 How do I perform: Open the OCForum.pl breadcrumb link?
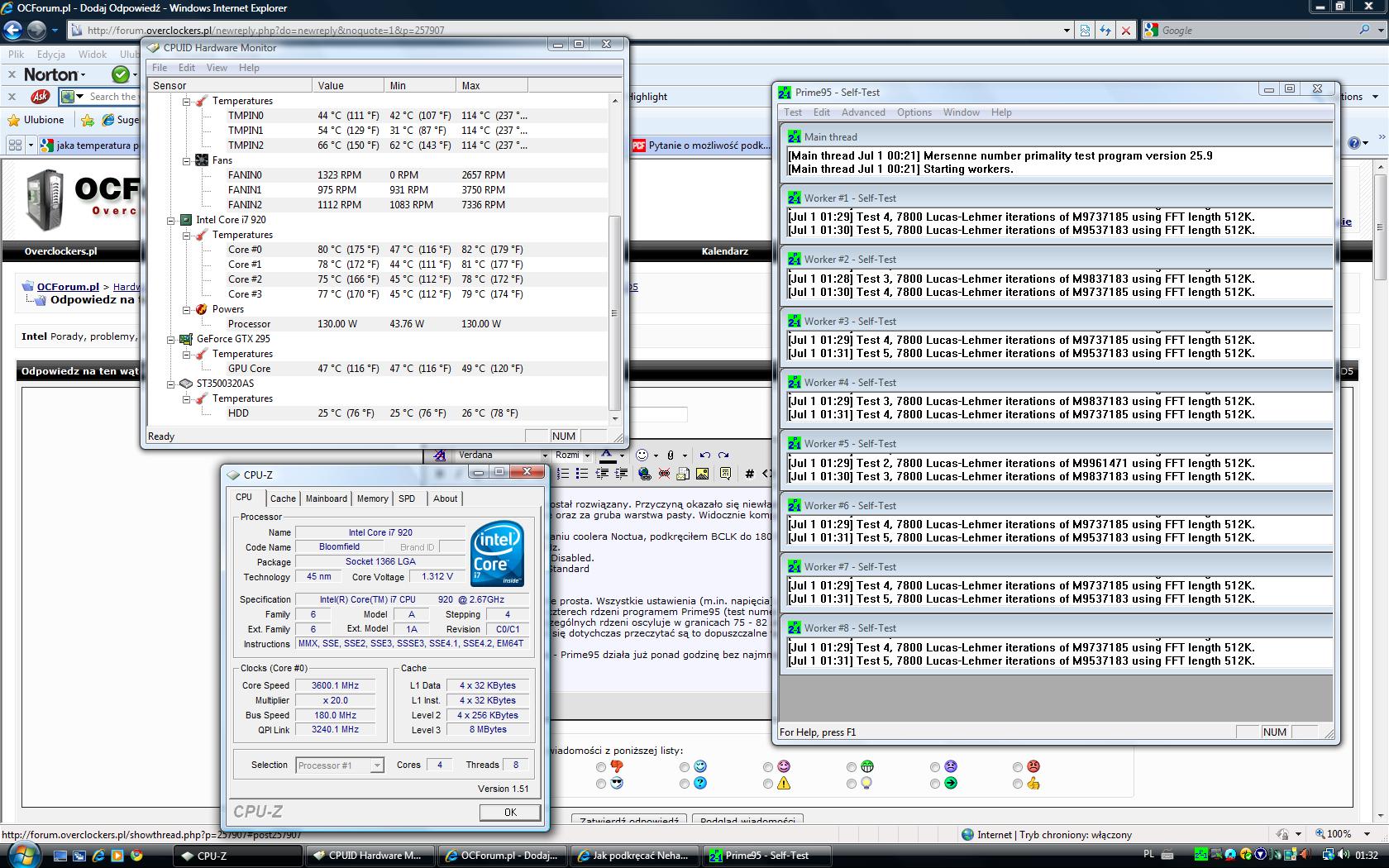(x=67, y=287)
